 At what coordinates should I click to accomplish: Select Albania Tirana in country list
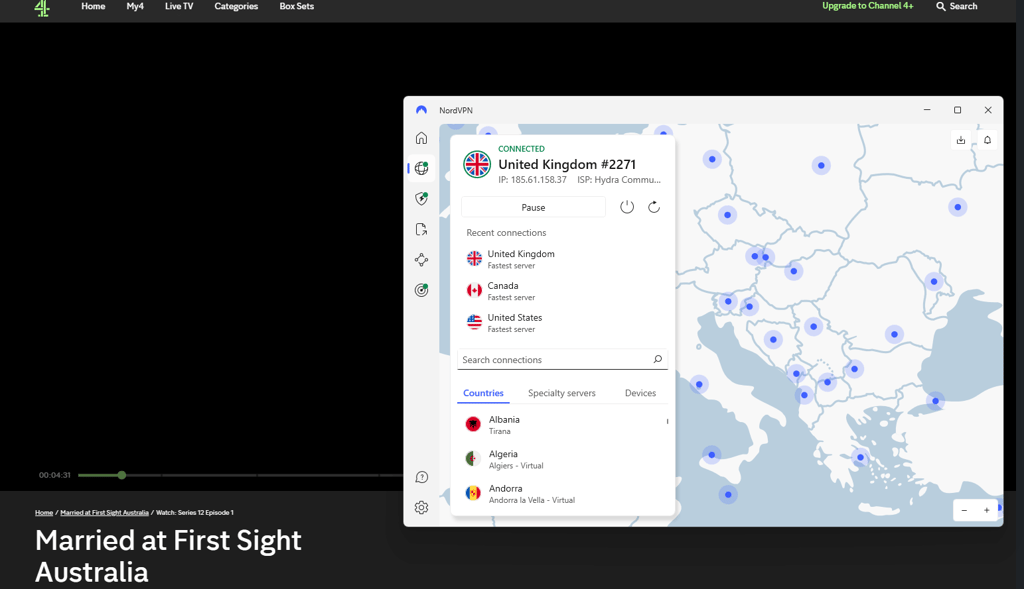coord(562,424)
